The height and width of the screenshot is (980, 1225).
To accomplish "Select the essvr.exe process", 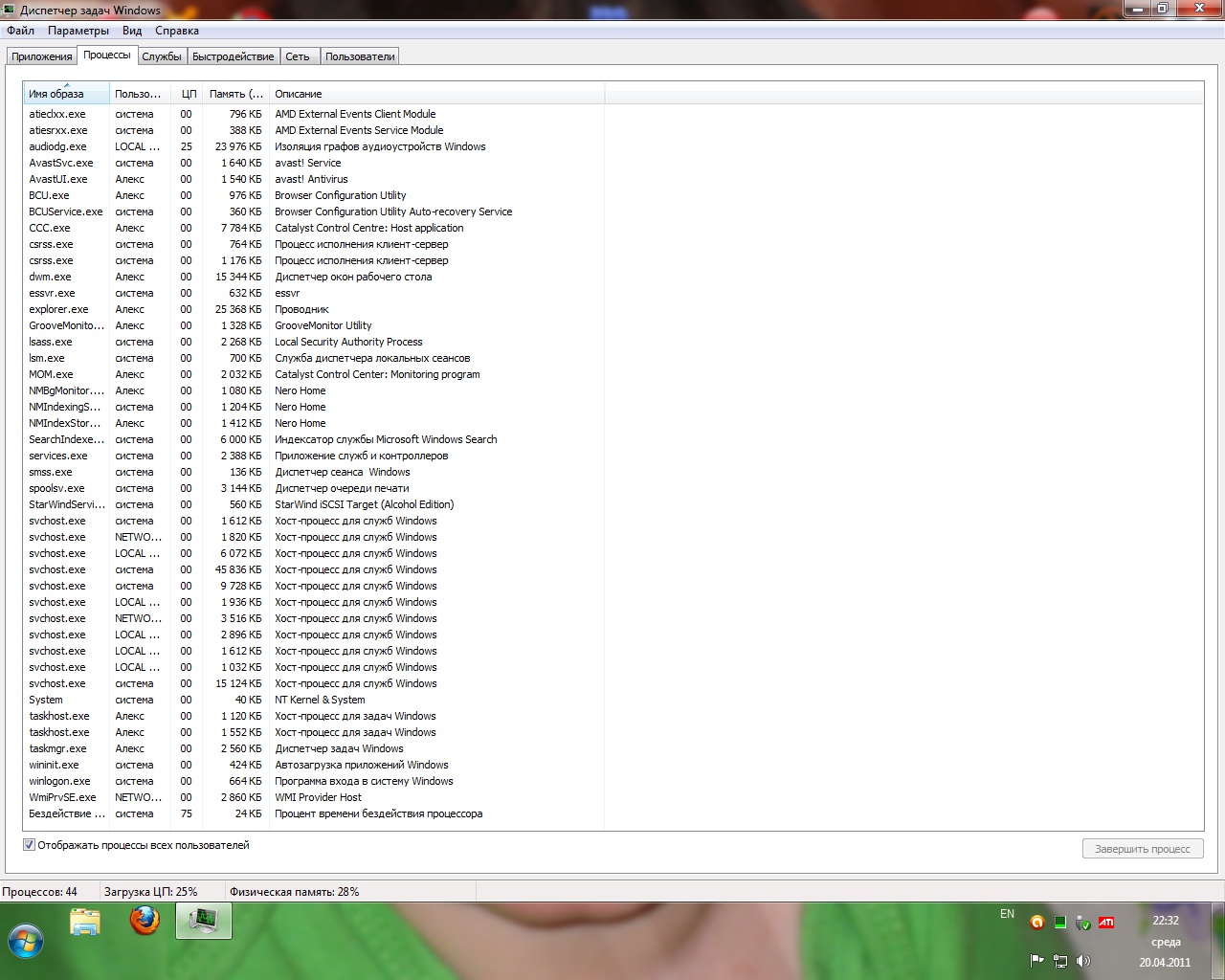I will click(314, 293).
